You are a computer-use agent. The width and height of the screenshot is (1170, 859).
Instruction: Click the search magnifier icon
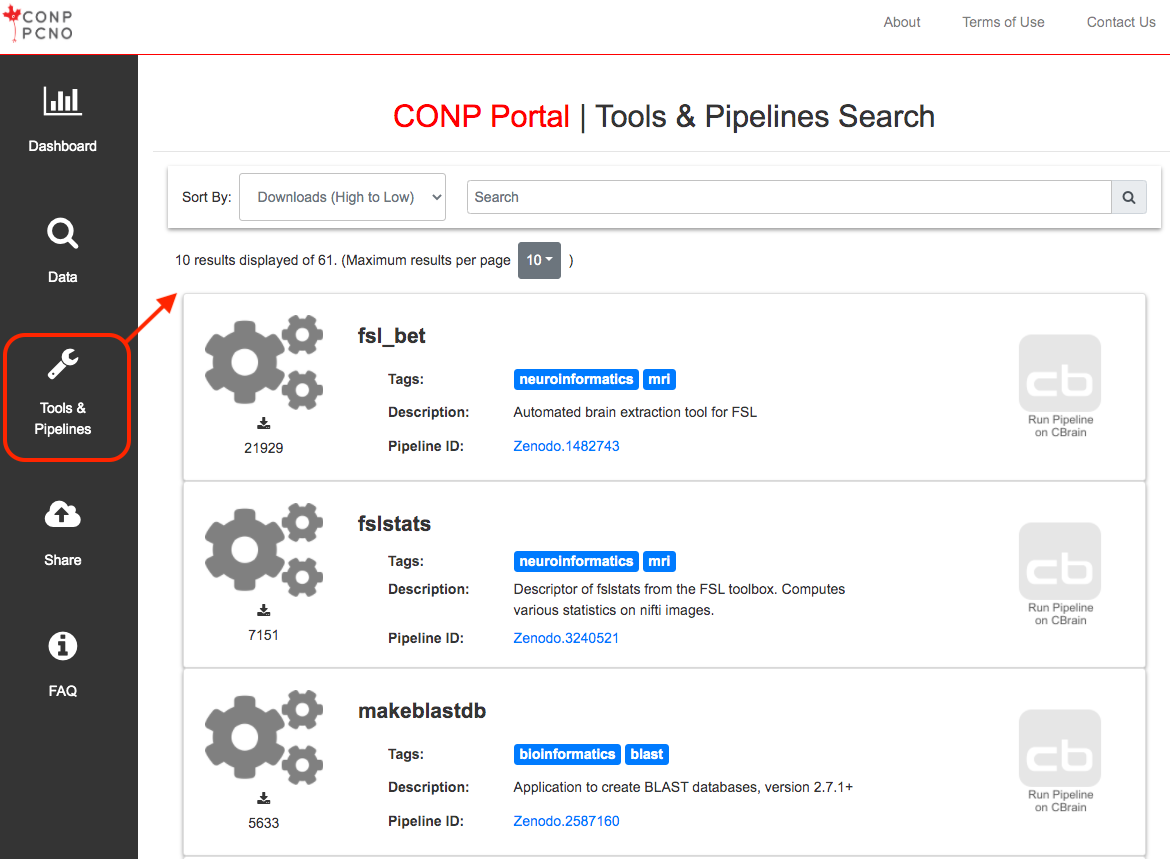pyautogui.click(x=1129, y=197)
